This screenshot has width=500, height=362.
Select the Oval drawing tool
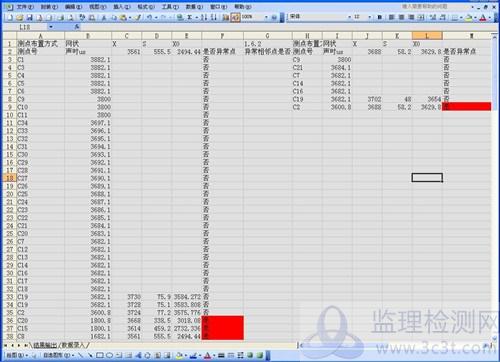(x=109, y=355)
